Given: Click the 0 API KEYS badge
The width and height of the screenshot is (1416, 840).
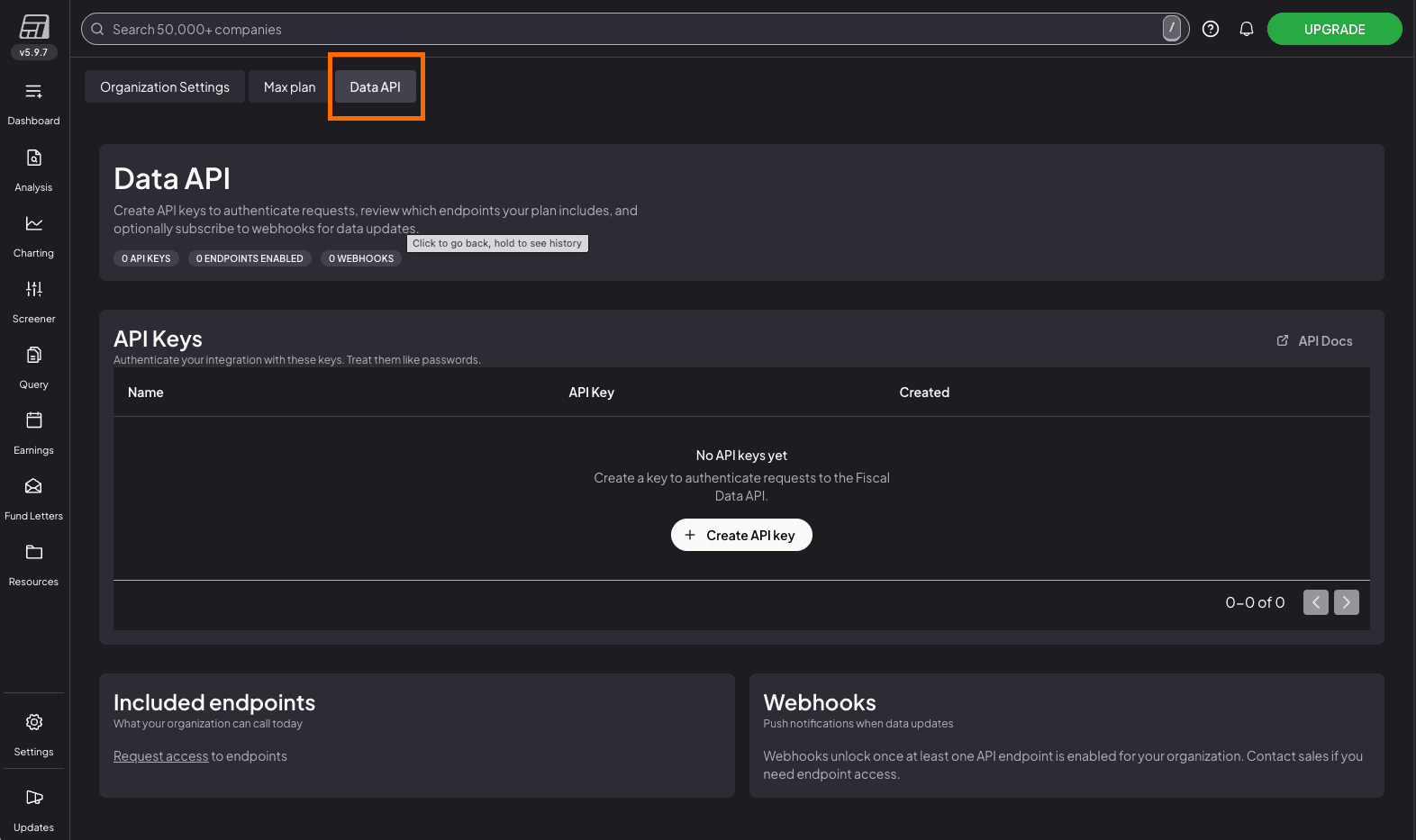Looking at the screenshot, I should [x=146, y=258].
